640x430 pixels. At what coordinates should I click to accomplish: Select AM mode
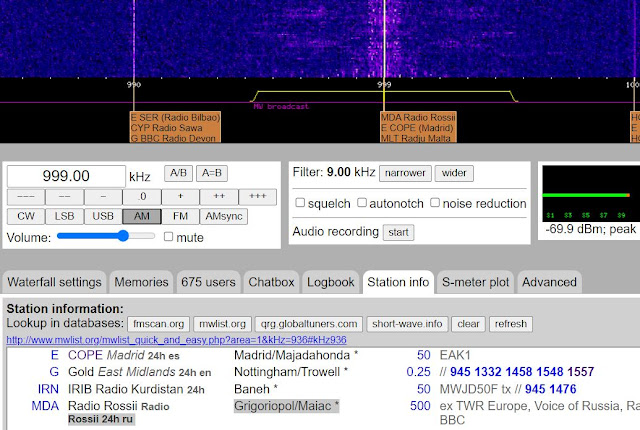(142, 216)
